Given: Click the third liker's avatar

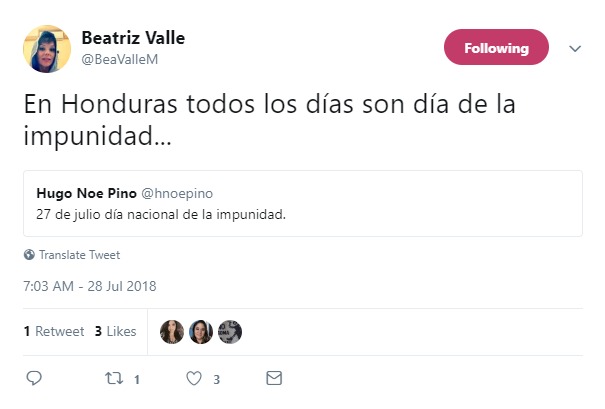Looking at the screenshot, I should tap(229, 331).
